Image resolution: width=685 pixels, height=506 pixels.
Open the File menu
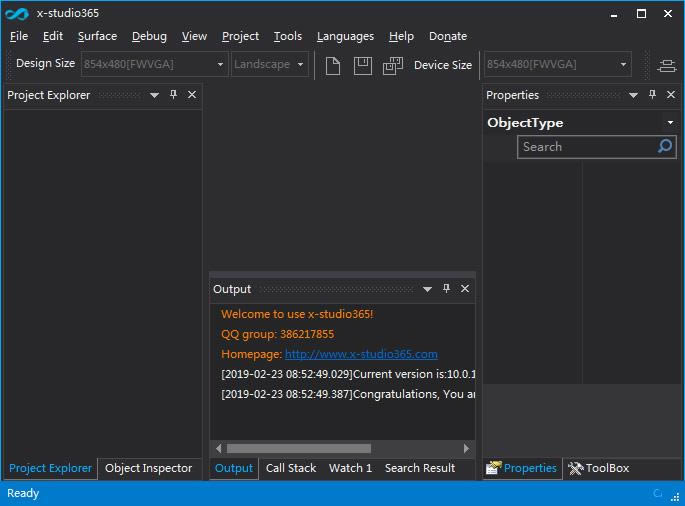(x=19, y=36)
